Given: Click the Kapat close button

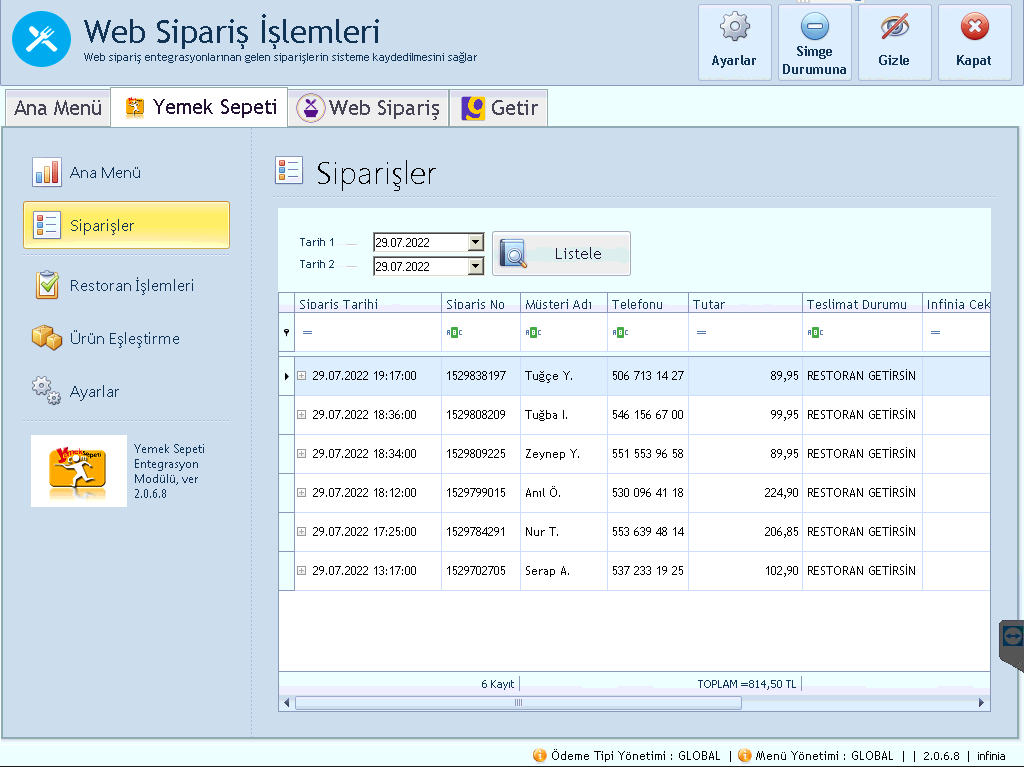Looking at the screenshot, I should [974, 42].
